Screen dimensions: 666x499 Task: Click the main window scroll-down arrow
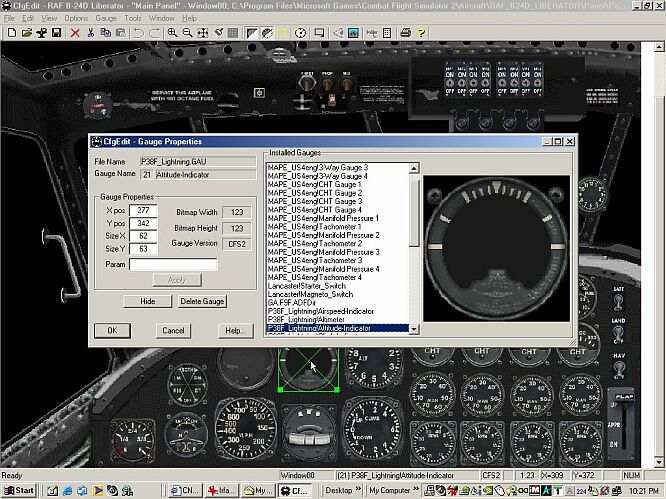click(x=658, y=462)
